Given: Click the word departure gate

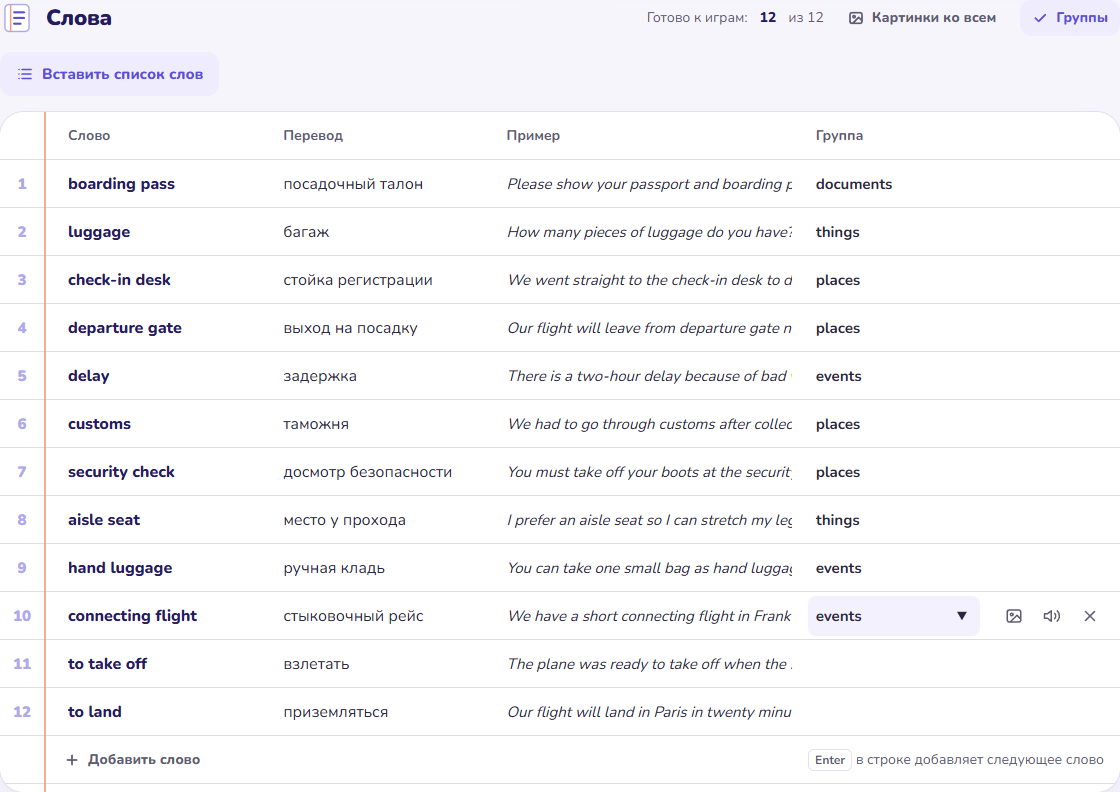Looking at the screenshot, I should click(x=125, y=328).
